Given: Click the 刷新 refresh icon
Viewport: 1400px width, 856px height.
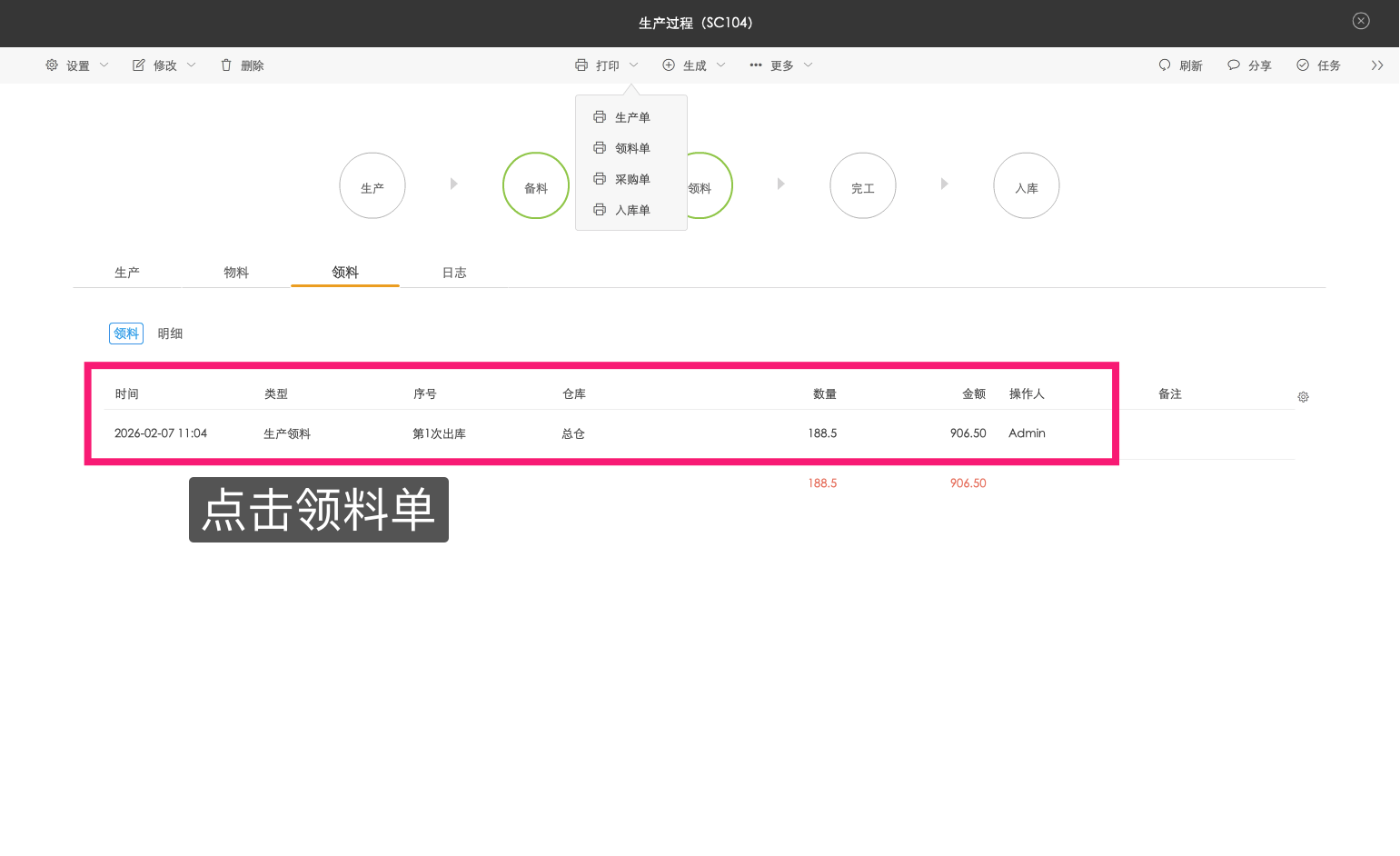Looking at the screenshot, I should coord(1165,65).
